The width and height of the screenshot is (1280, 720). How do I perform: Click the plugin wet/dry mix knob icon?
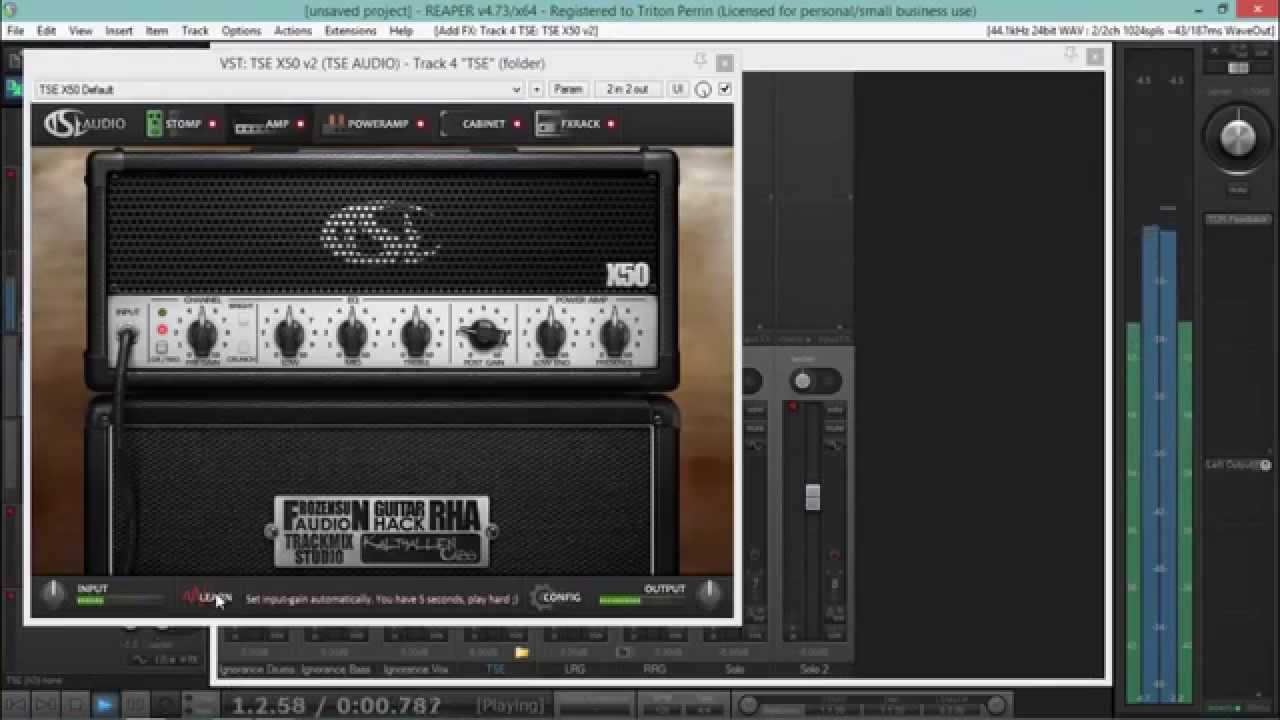point(703,89)
